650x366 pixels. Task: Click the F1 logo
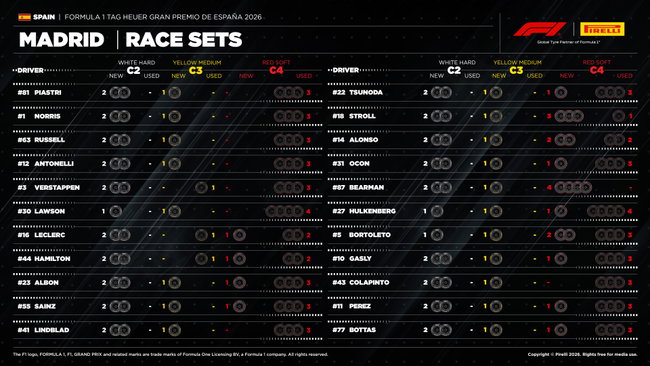[539, 29]
